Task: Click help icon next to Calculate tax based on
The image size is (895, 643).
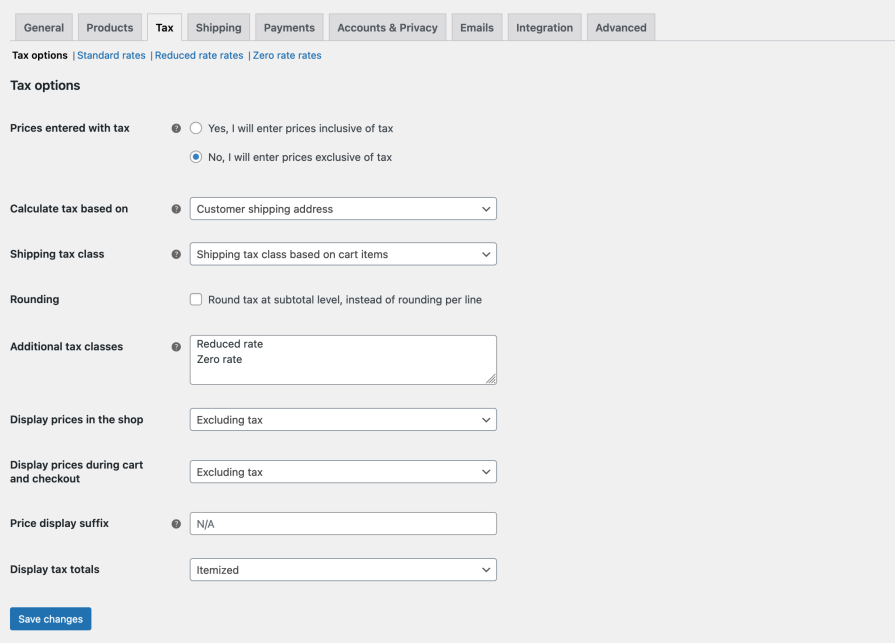Action: click(176, 209)
